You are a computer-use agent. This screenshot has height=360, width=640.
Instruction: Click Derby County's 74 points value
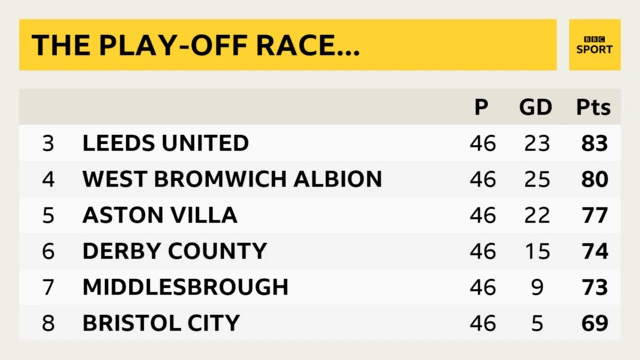point(595,251)
